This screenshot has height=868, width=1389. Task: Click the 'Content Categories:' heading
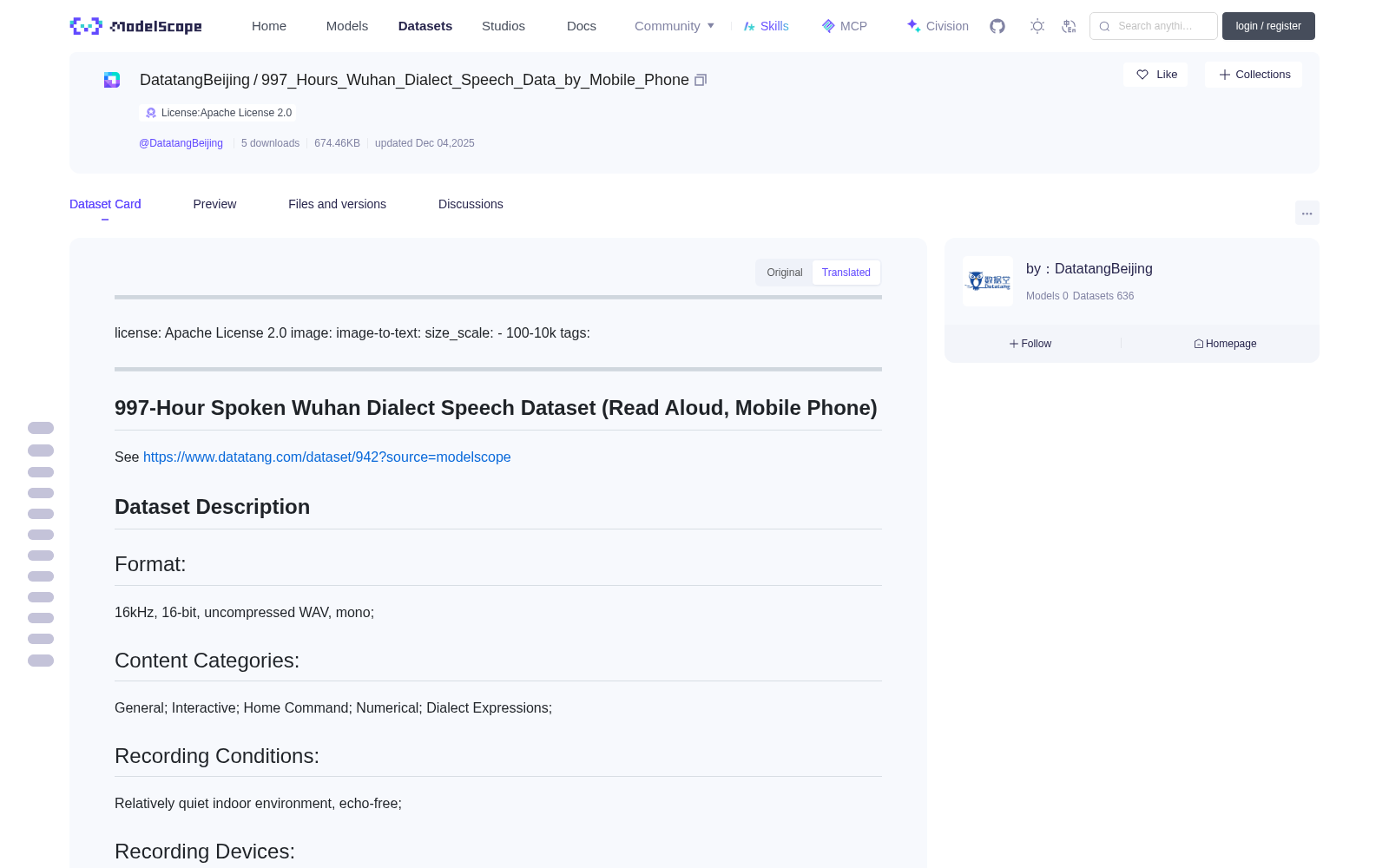click(207, 661)
